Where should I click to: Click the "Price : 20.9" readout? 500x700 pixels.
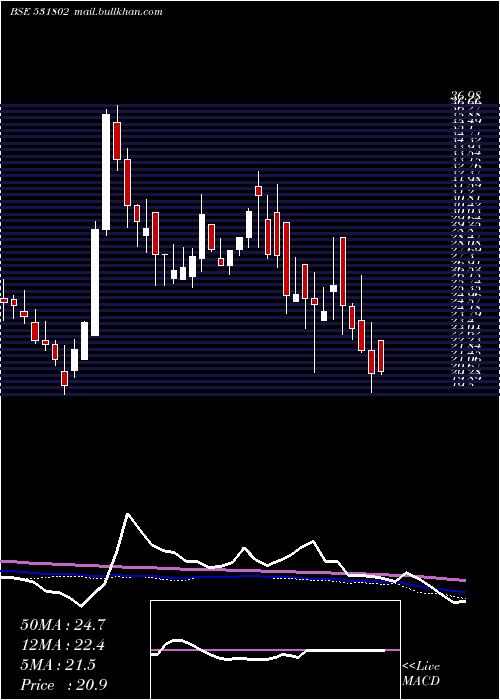64,685
